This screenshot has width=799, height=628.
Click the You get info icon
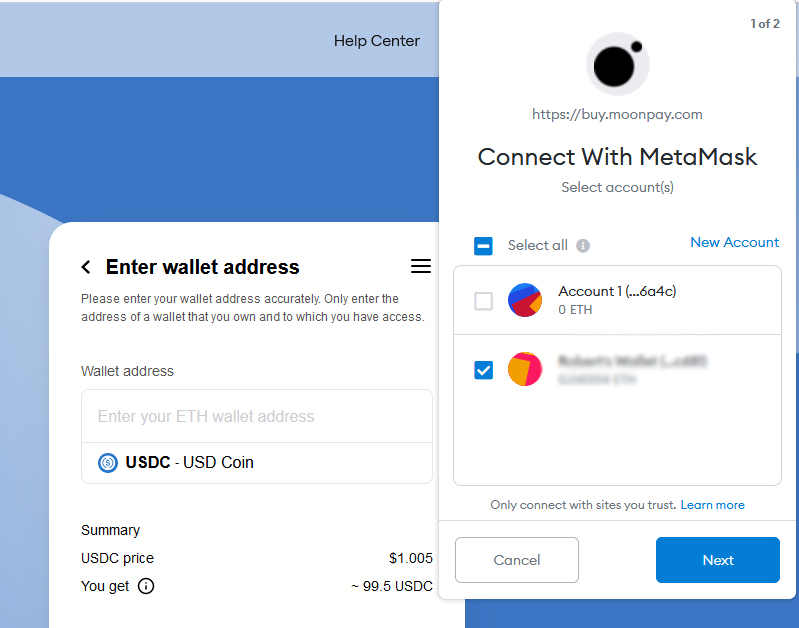click(146, 586)
